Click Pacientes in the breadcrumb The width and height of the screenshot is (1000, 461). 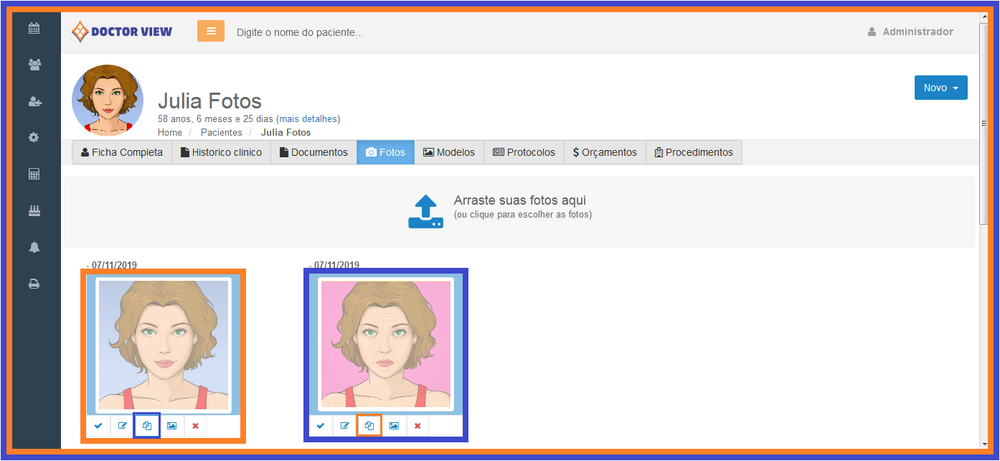pyautogui.click(x=221, y=132)
